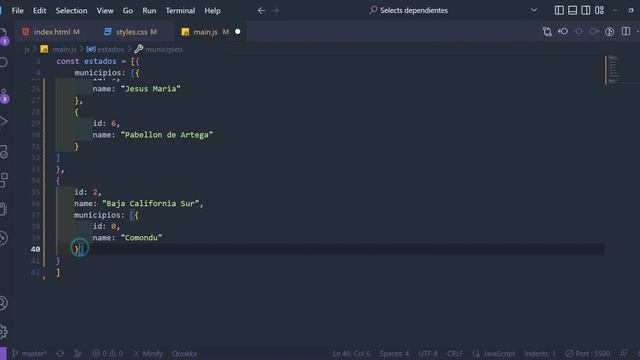Open the Help menu
The height and width of the screenshot is (360, 640).
212,11
